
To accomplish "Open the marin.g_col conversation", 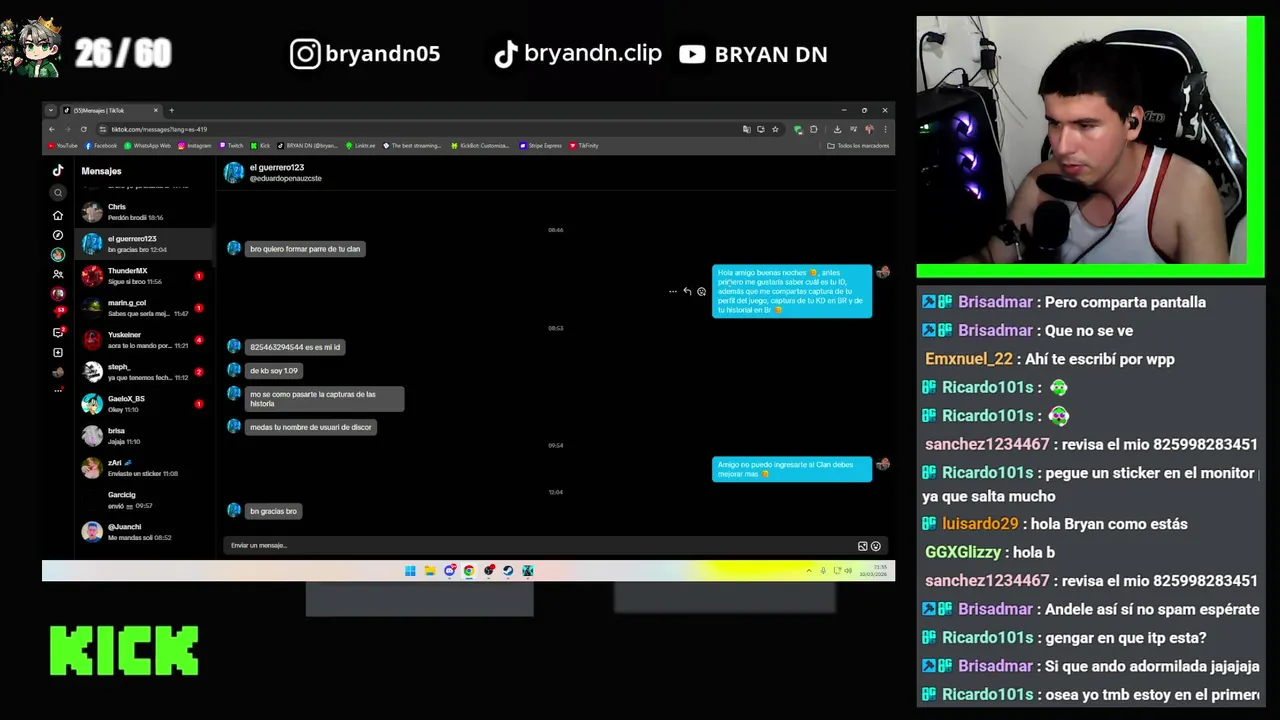I will coord(145,308).
